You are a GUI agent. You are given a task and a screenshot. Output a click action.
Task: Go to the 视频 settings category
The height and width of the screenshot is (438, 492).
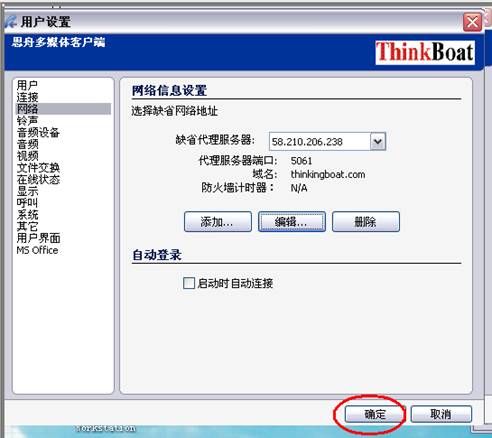[27, 156]
